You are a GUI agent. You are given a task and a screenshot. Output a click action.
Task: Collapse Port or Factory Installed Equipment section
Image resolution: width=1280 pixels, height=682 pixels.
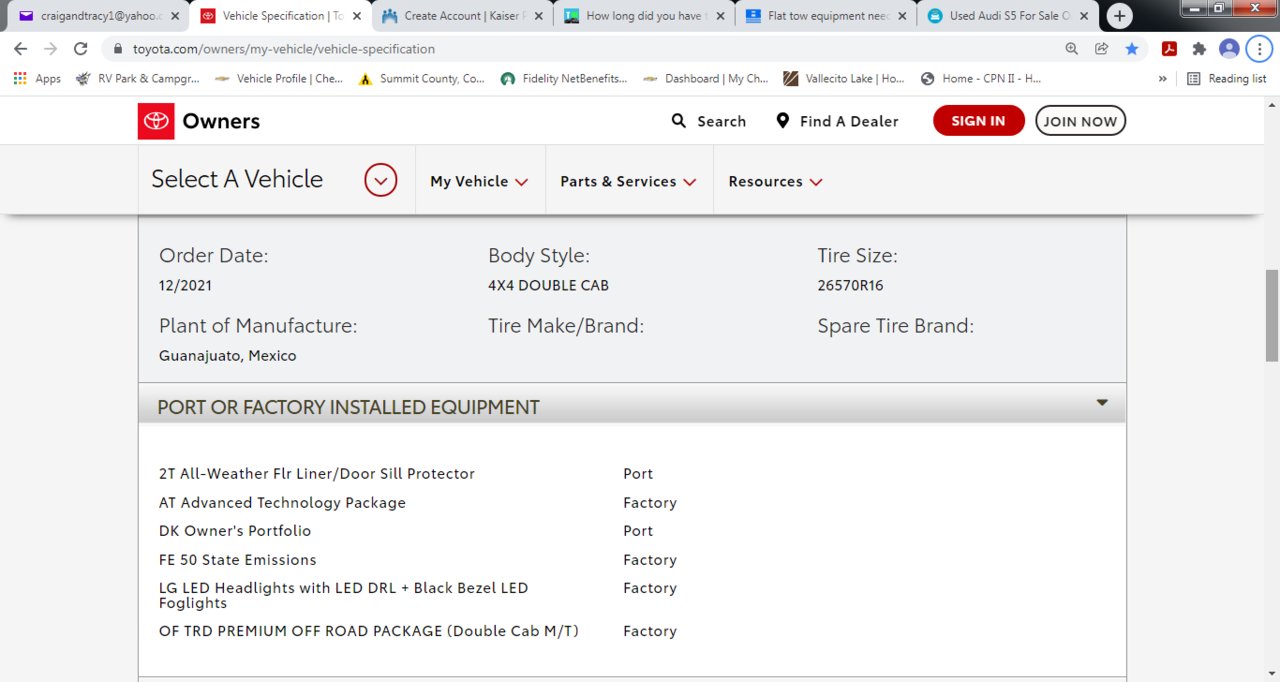[x=1102, y=403]
